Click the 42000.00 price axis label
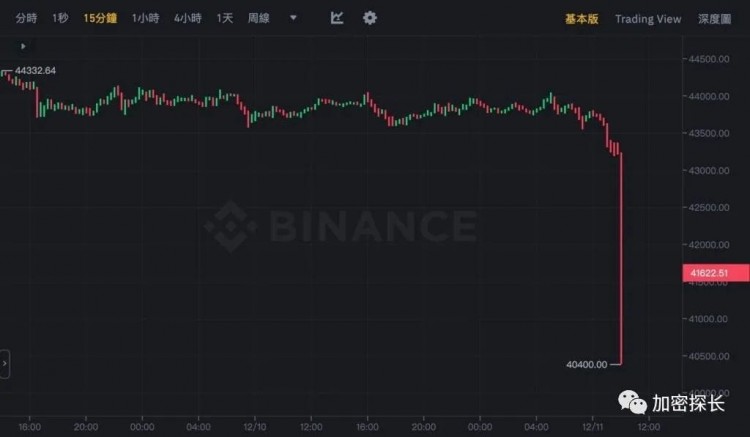750x437 pixels. (x=709, y=244)
